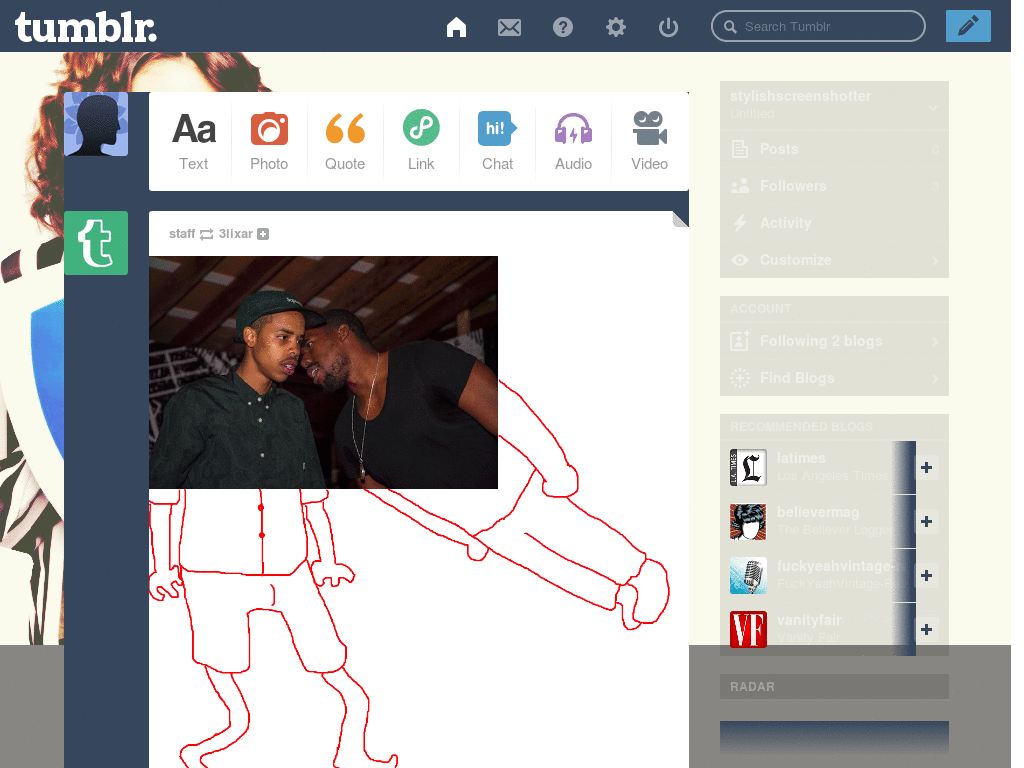Open the help question mark icon

tap(562, 27)
